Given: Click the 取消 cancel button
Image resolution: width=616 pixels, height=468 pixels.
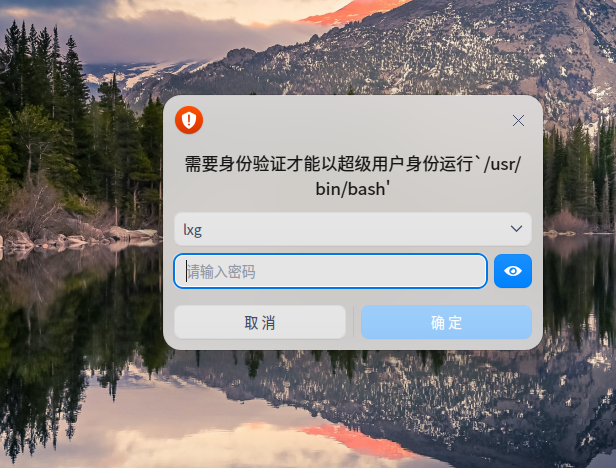Looking at the screenshot, I should pyautogui.click(x=260, y=322).
